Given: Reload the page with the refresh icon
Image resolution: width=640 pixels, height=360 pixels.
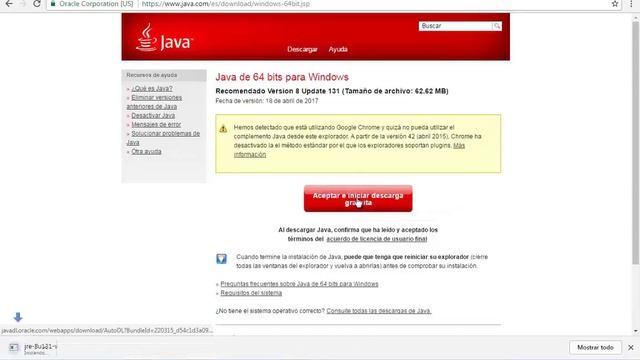Looking at the screenshot, I should pos(37,4).
